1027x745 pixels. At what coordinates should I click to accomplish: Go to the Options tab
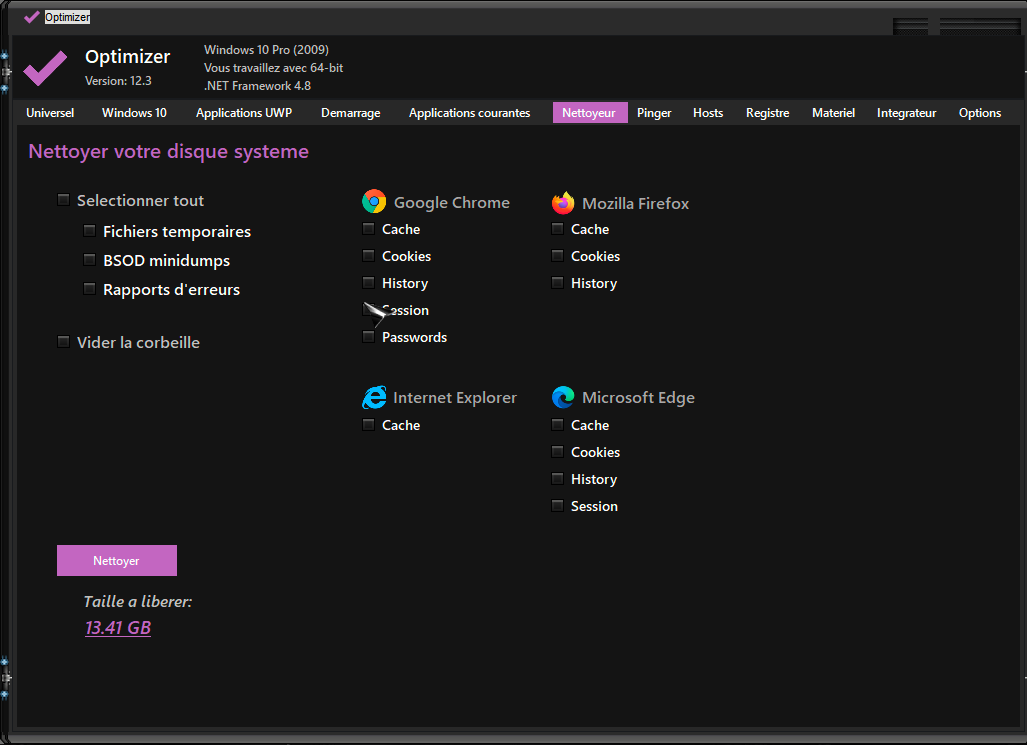tap(979, 113)
